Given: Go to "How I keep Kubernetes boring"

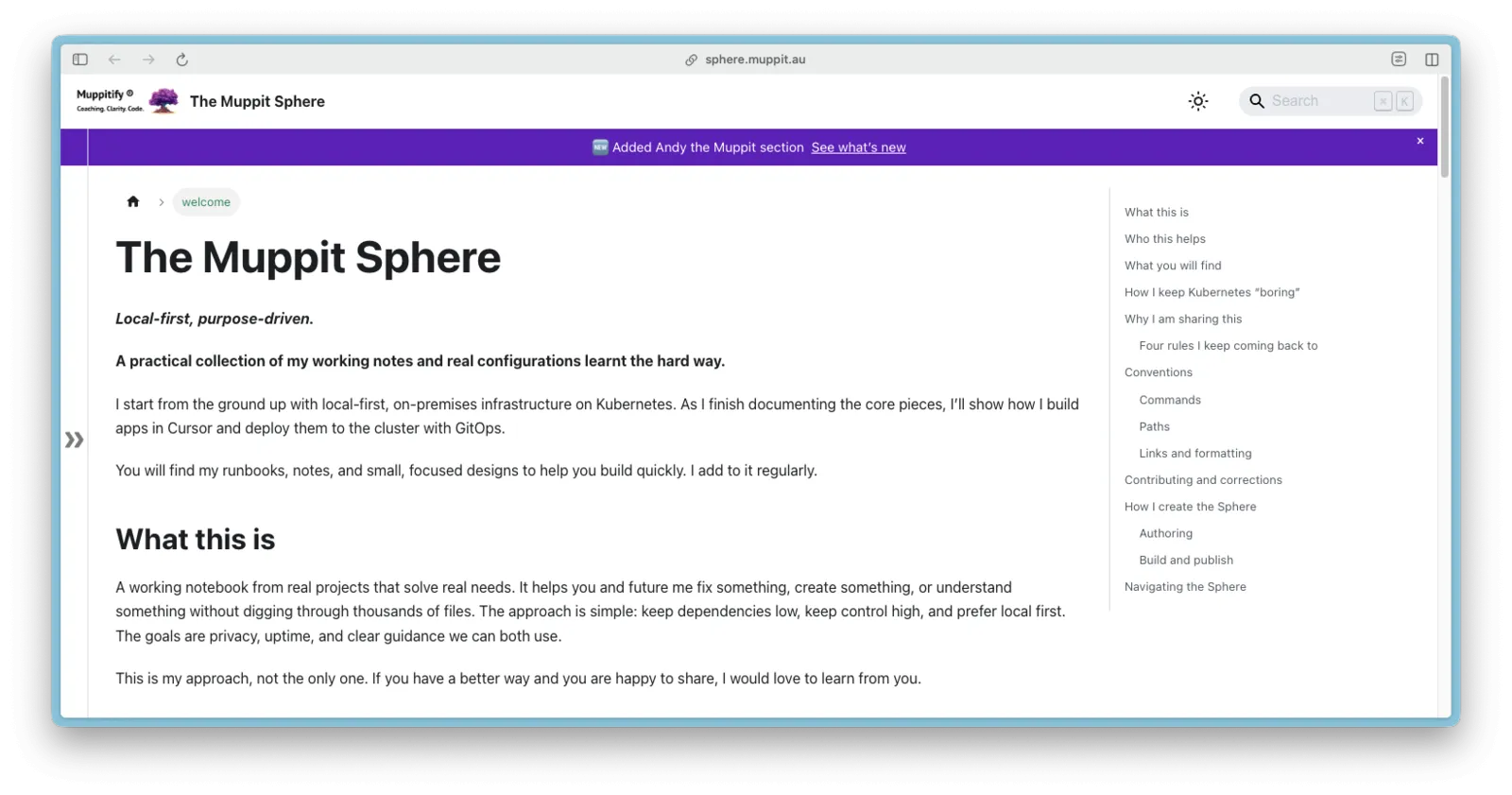Looking at the screenshot, I should [1211, 292].
